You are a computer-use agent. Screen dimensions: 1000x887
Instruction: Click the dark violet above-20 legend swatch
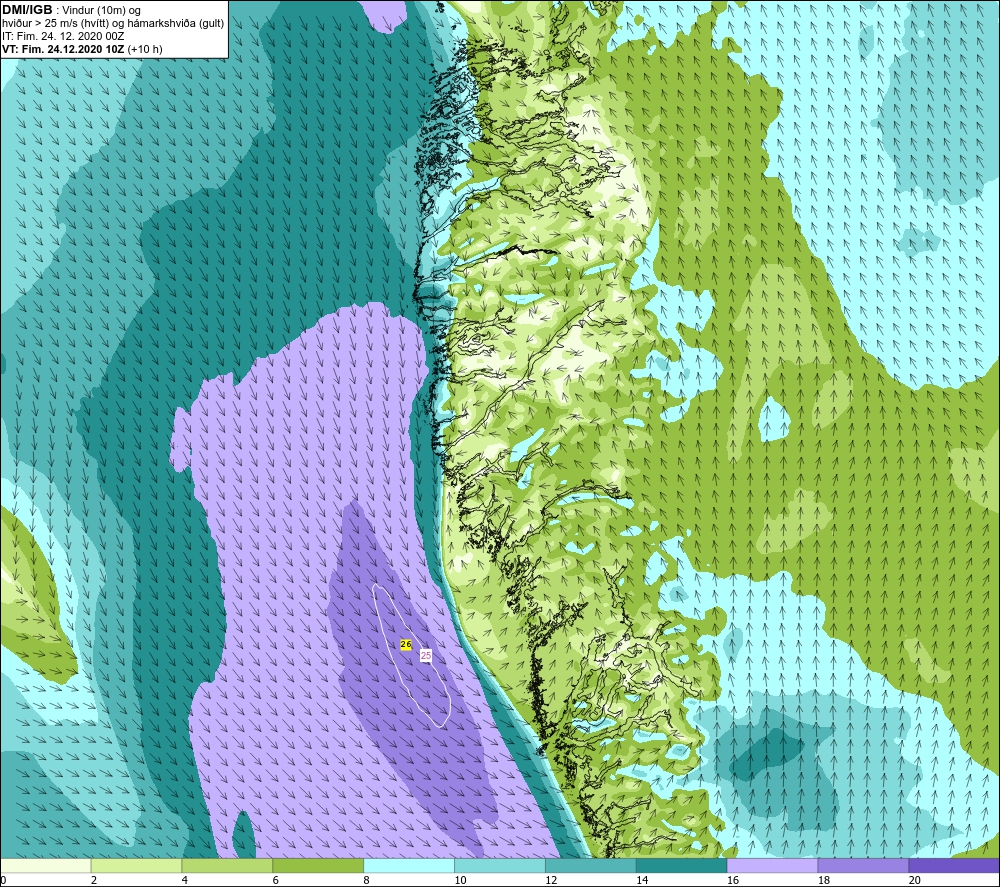pyautogui.click(x=954, y=866)
